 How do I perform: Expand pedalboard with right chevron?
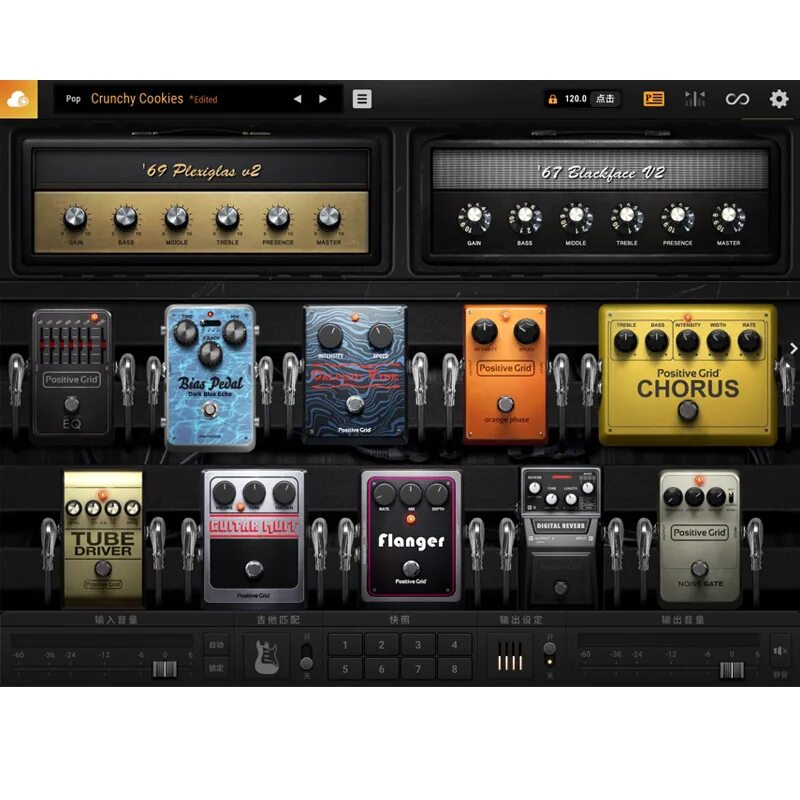point(793,348)
